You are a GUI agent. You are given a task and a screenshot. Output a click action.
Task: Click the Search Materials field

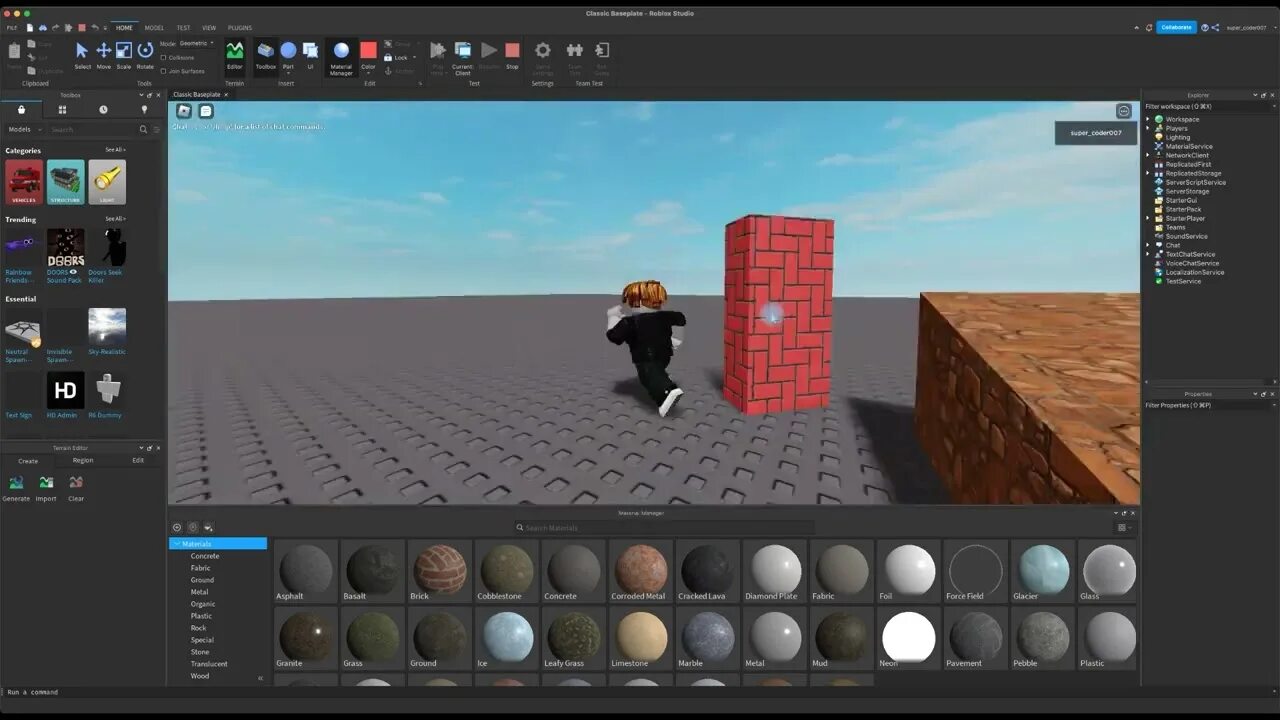[664, 528]
